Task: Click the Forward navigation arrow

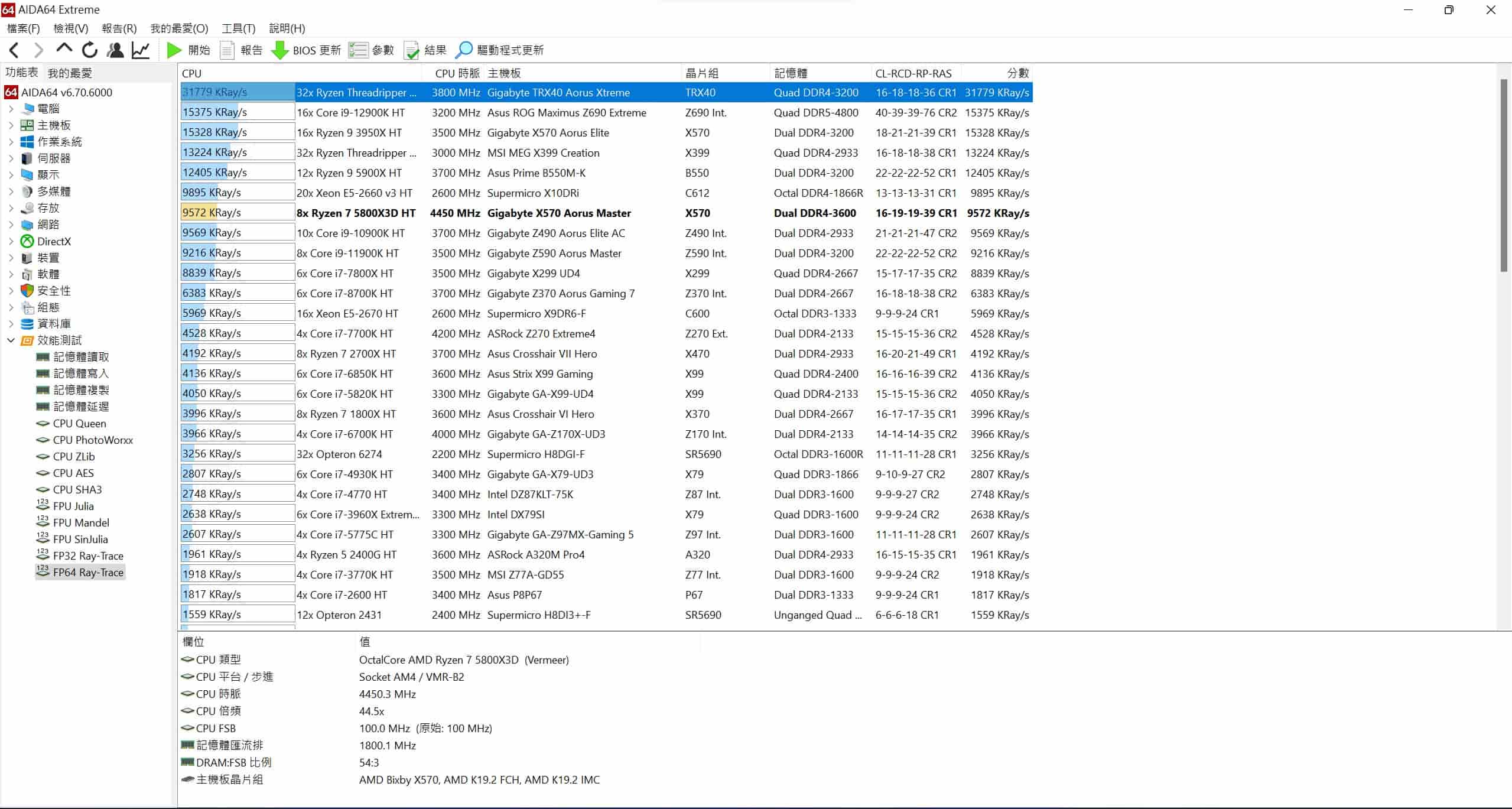Action: 39,50
